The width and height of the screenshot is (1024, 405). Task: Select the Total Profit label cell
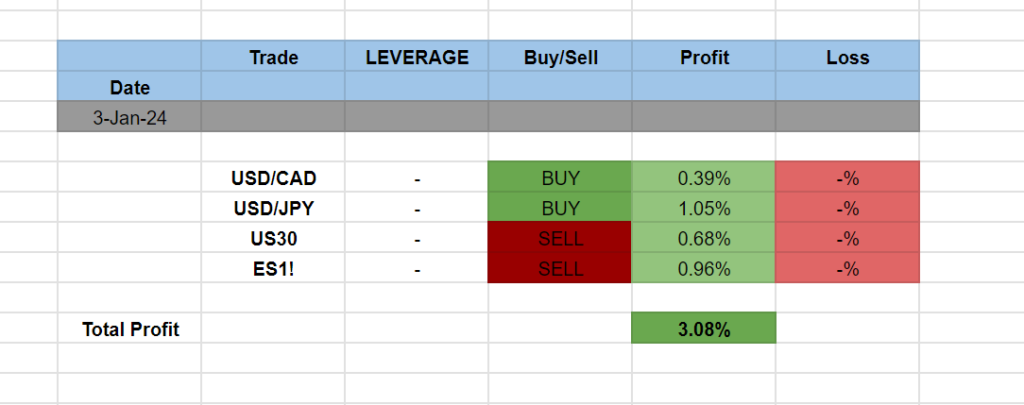pos(130,328)
